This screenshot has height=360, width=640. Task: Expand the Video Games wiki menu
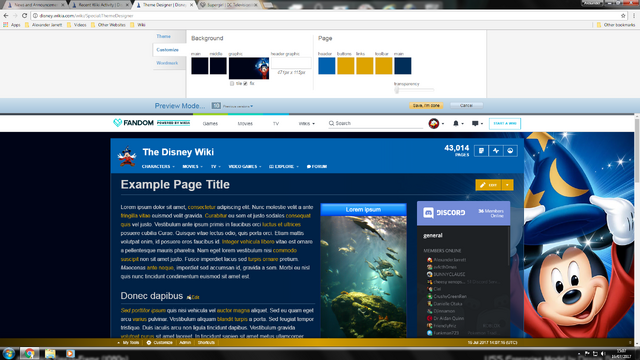point(244,167)
